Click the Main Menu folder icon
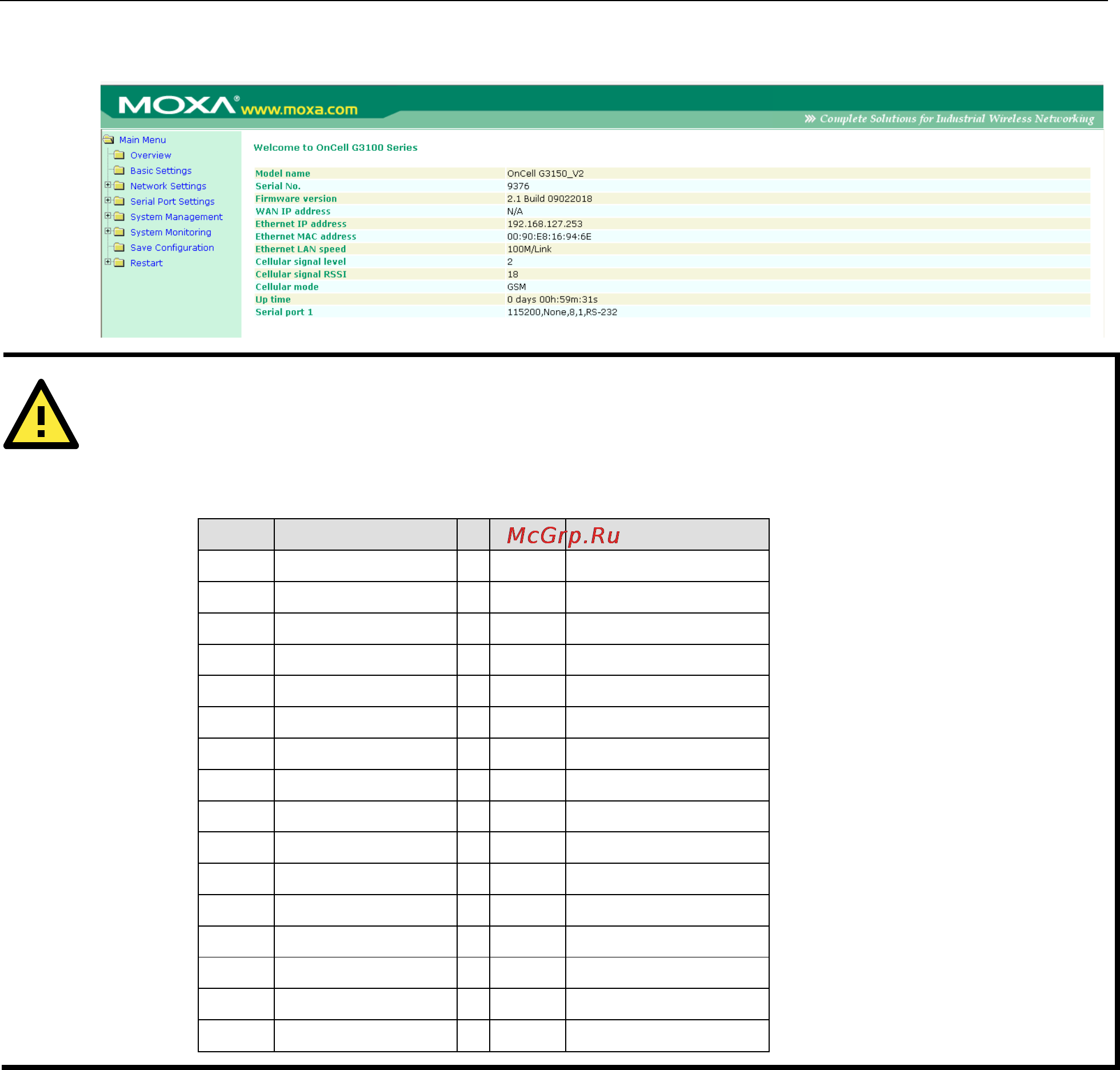 pyautogui.click(x=109, y=139)
